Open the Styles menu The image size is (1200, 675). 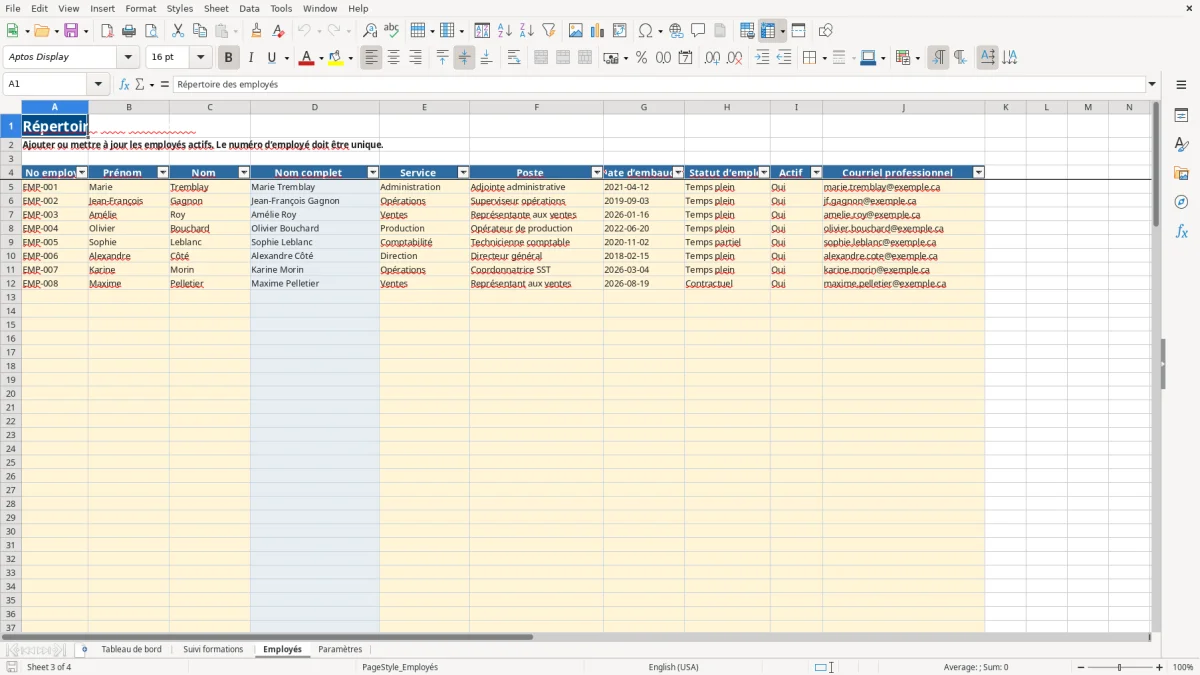point(180,8)
